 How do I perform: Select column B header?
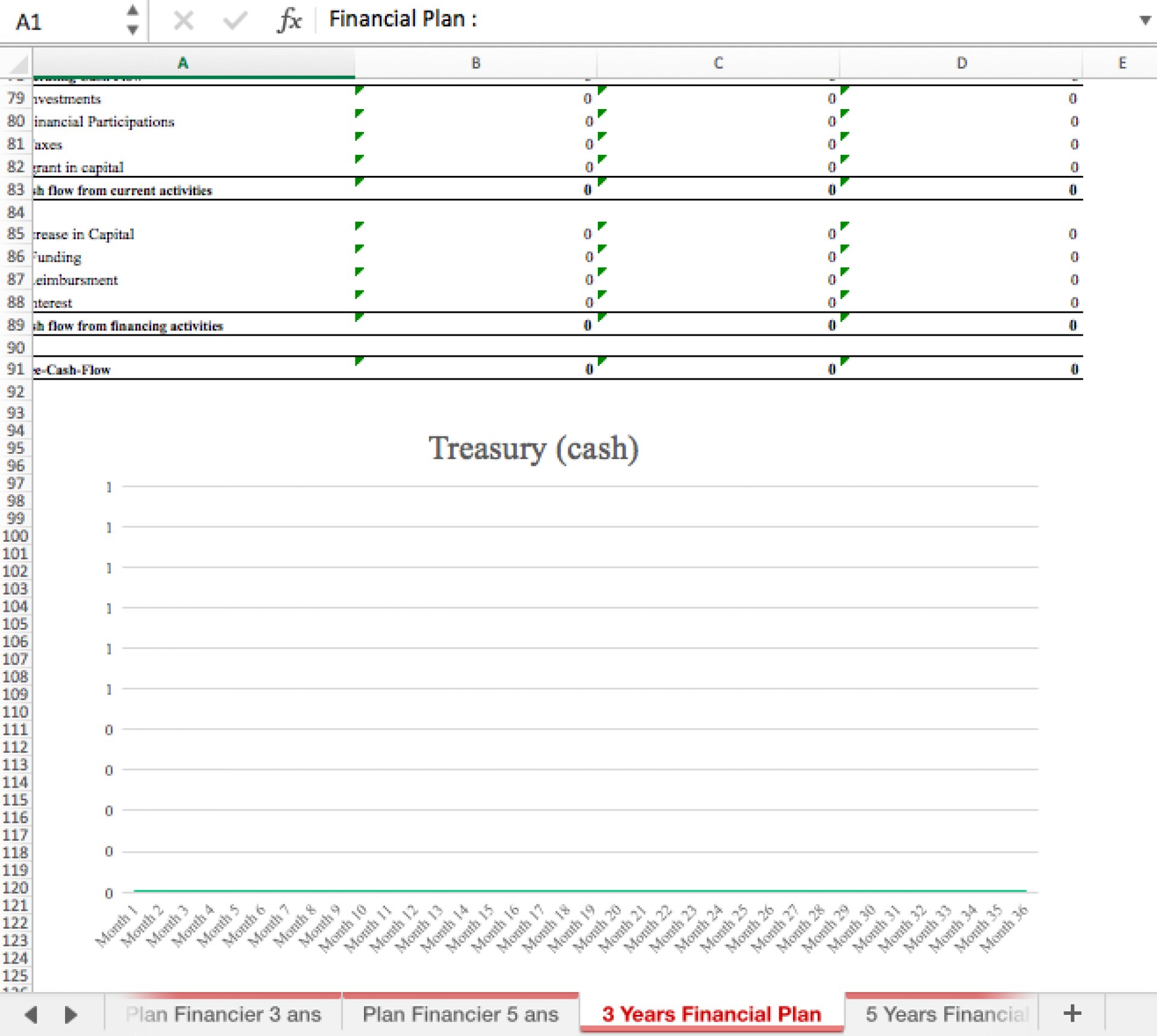click(475, 63)
